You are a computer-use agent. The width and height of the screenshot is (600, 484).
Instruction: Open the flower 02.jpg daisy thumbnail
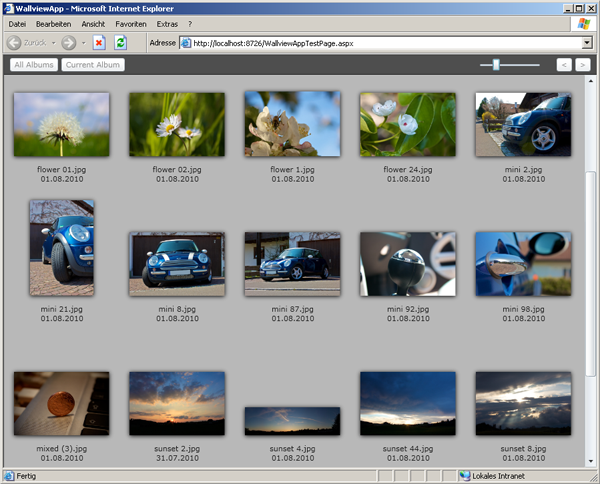(x=177, y=124)
